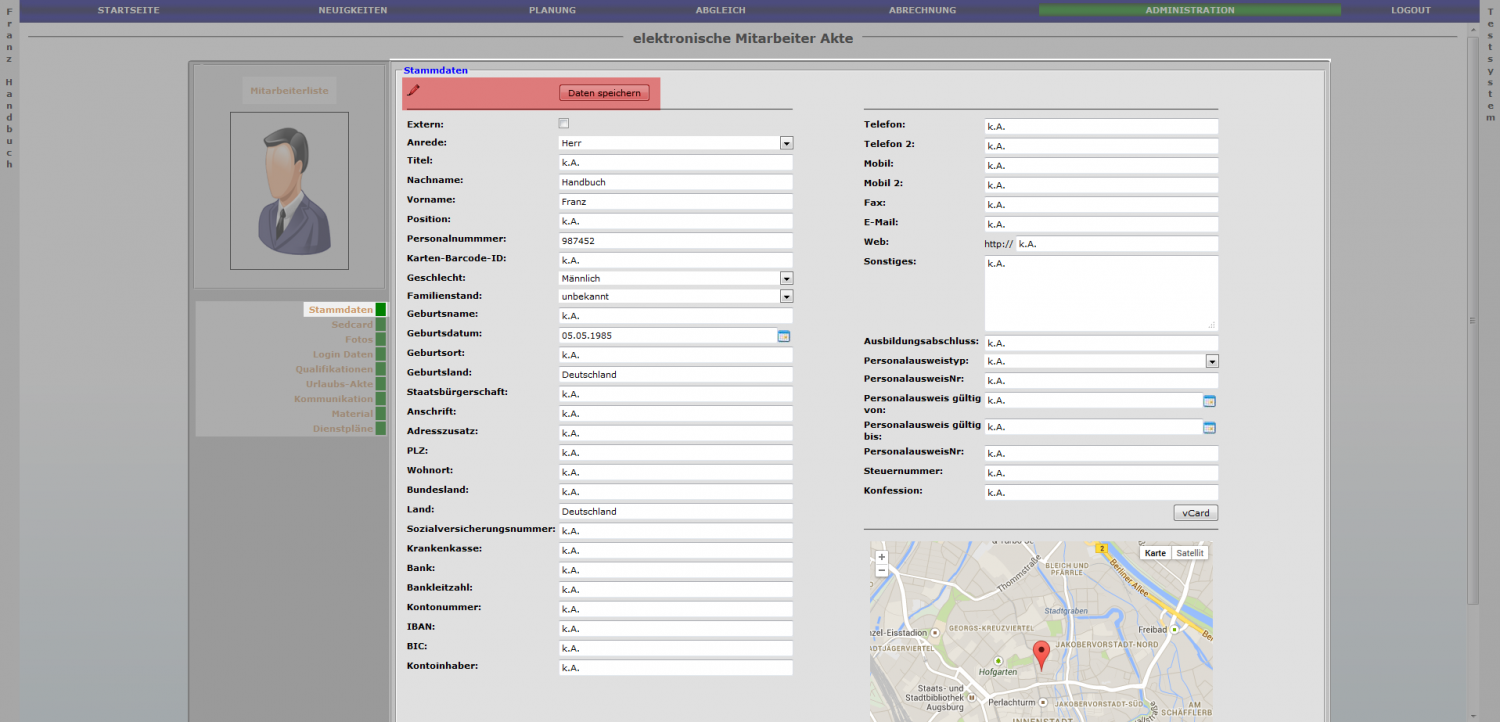Viewport: 1500px width, 722px height.
Task: Click the Telefon input field
Action: click(x=1101, y=127)
